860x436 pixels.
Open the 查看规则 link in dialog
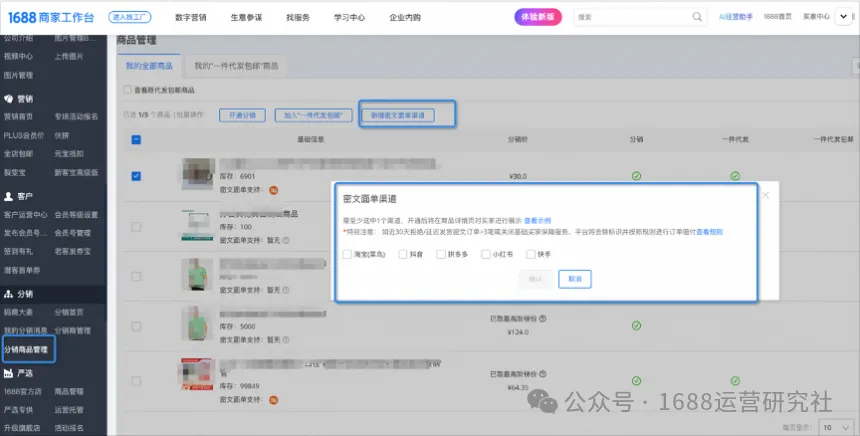710,232
